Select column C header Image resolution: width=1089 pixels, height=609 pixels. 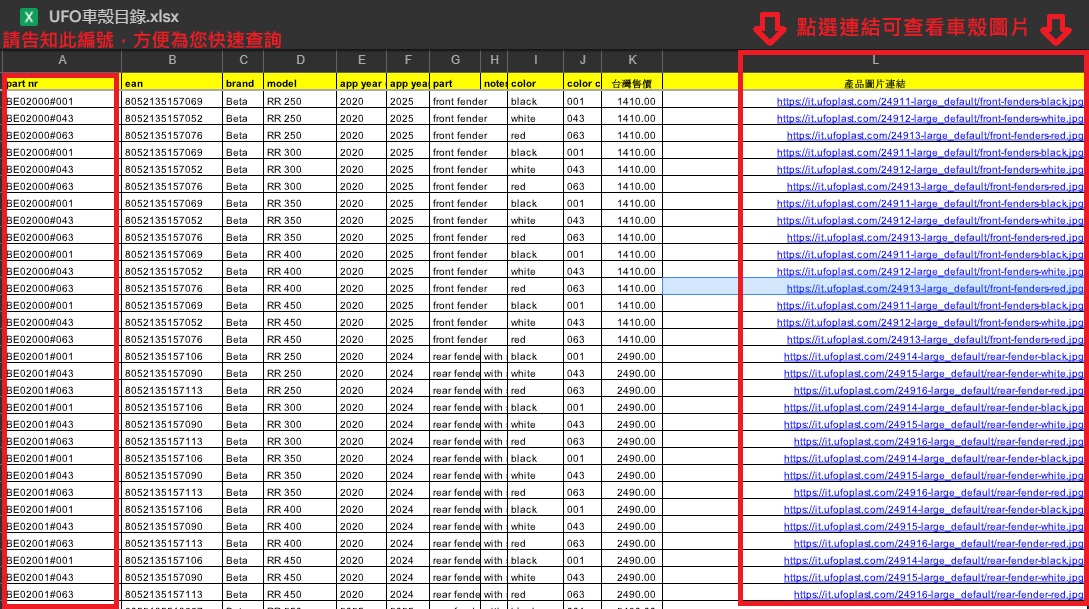click(x=243, y=60)
